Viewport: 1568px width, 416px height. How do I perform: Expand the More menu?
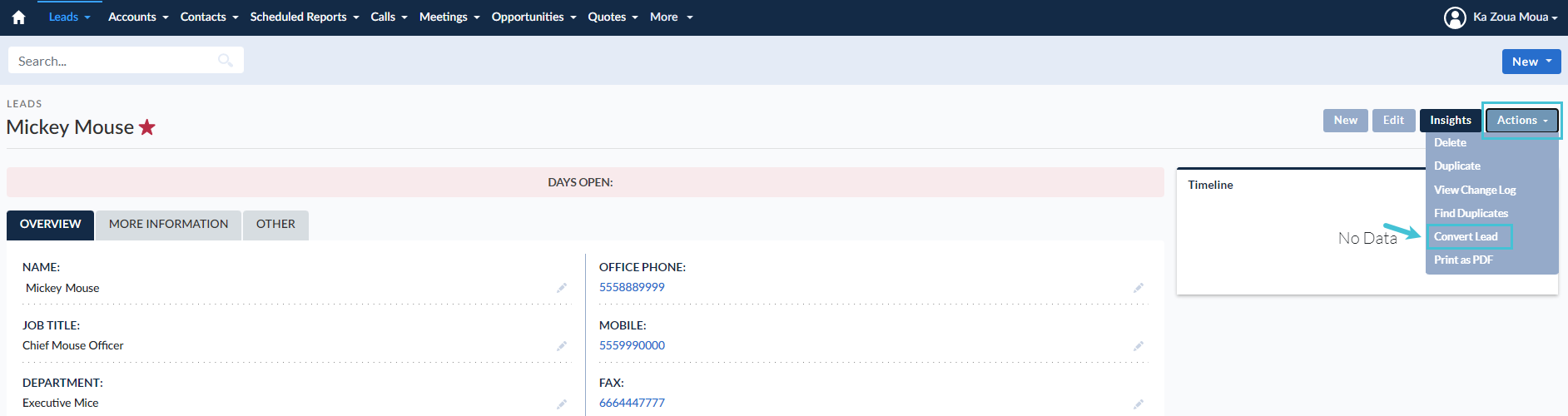click(x=671, y=17)
